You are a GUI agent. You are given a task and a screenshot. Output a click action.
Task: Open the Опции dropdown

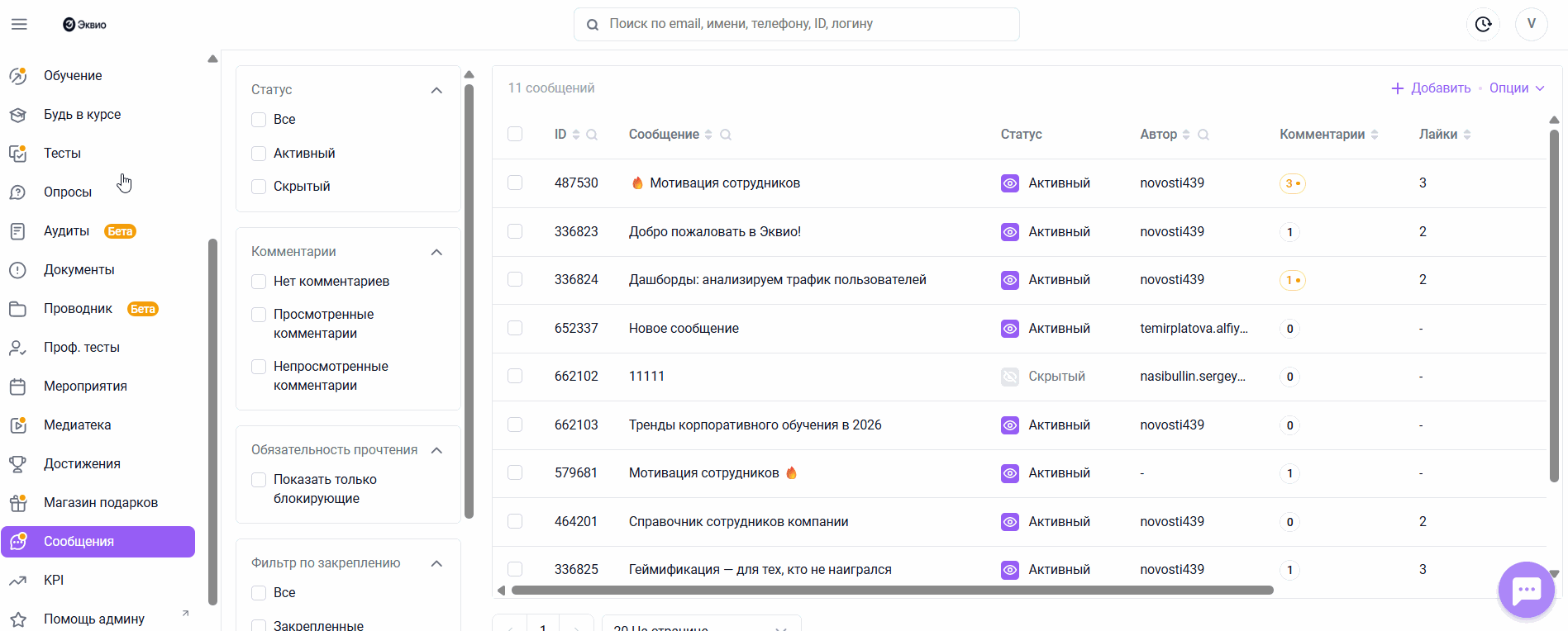[x=1517, y=88]
